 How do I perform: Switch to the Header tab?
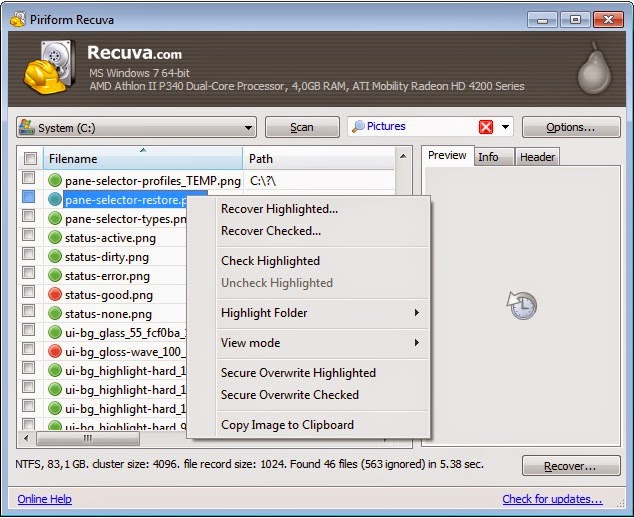(537, 157)
